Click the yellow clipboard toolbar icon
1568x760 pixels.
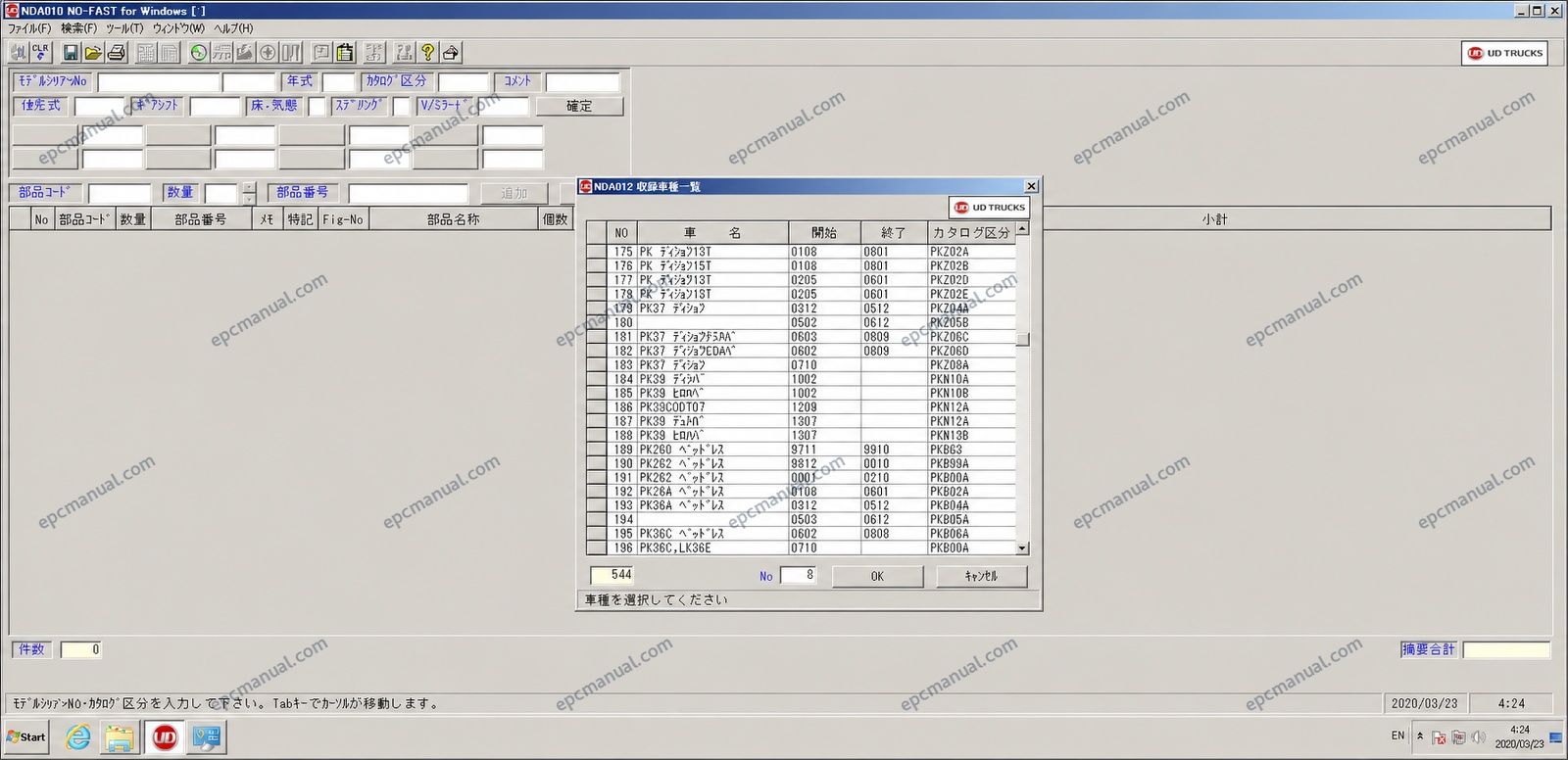coord(345,53)
